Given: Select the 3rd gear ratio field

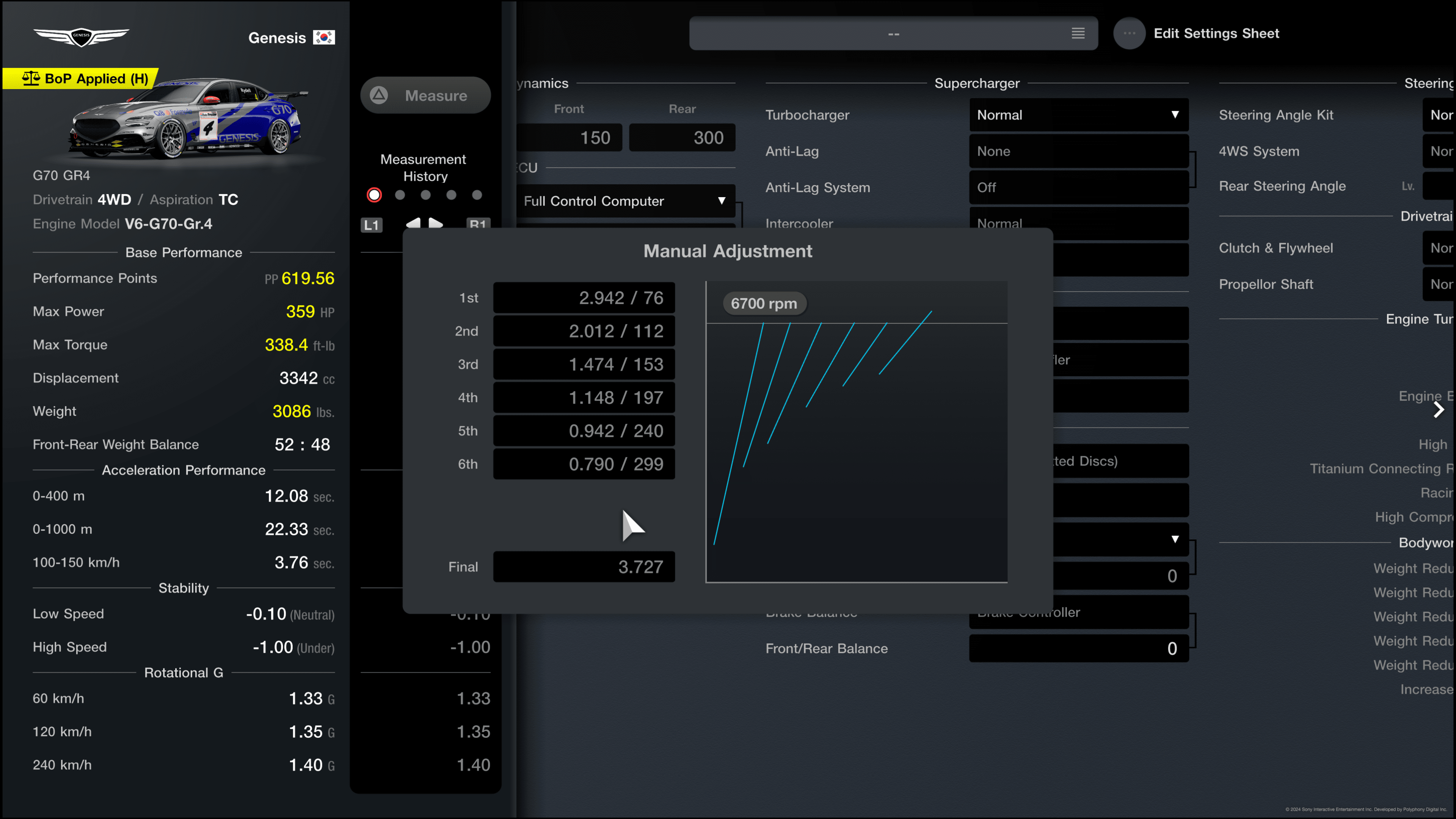Looking at the screenshot, I should (584, 364).
